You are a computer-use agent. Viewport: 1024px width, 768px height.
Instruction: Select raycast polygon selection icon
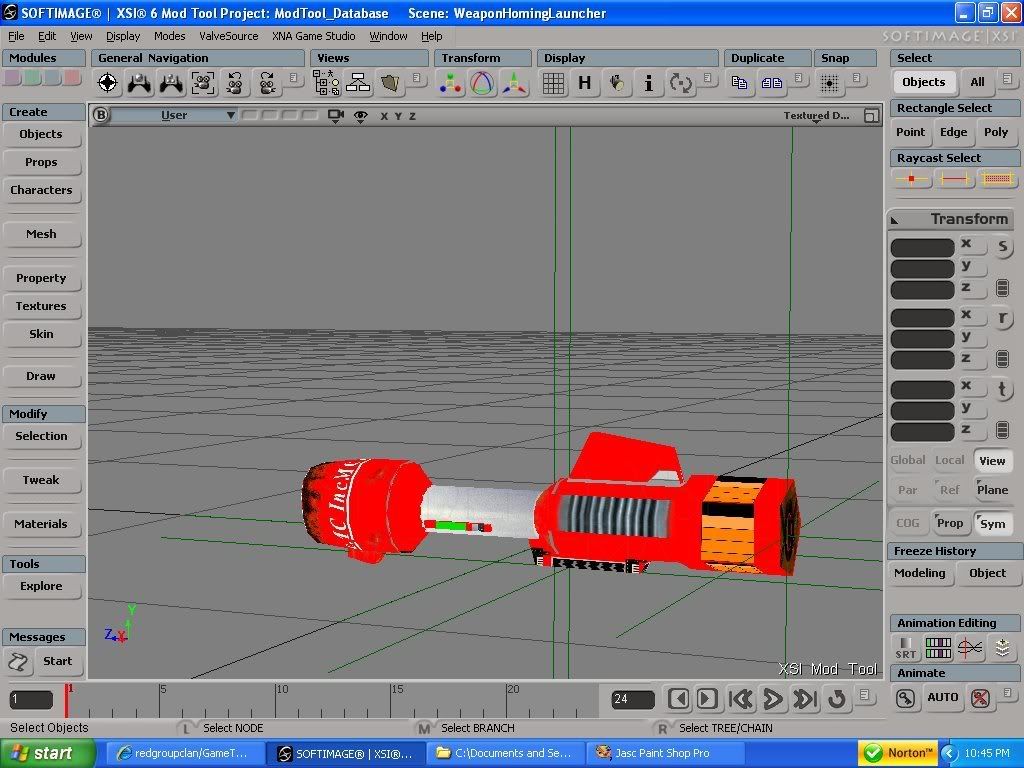tap(997, 178)
